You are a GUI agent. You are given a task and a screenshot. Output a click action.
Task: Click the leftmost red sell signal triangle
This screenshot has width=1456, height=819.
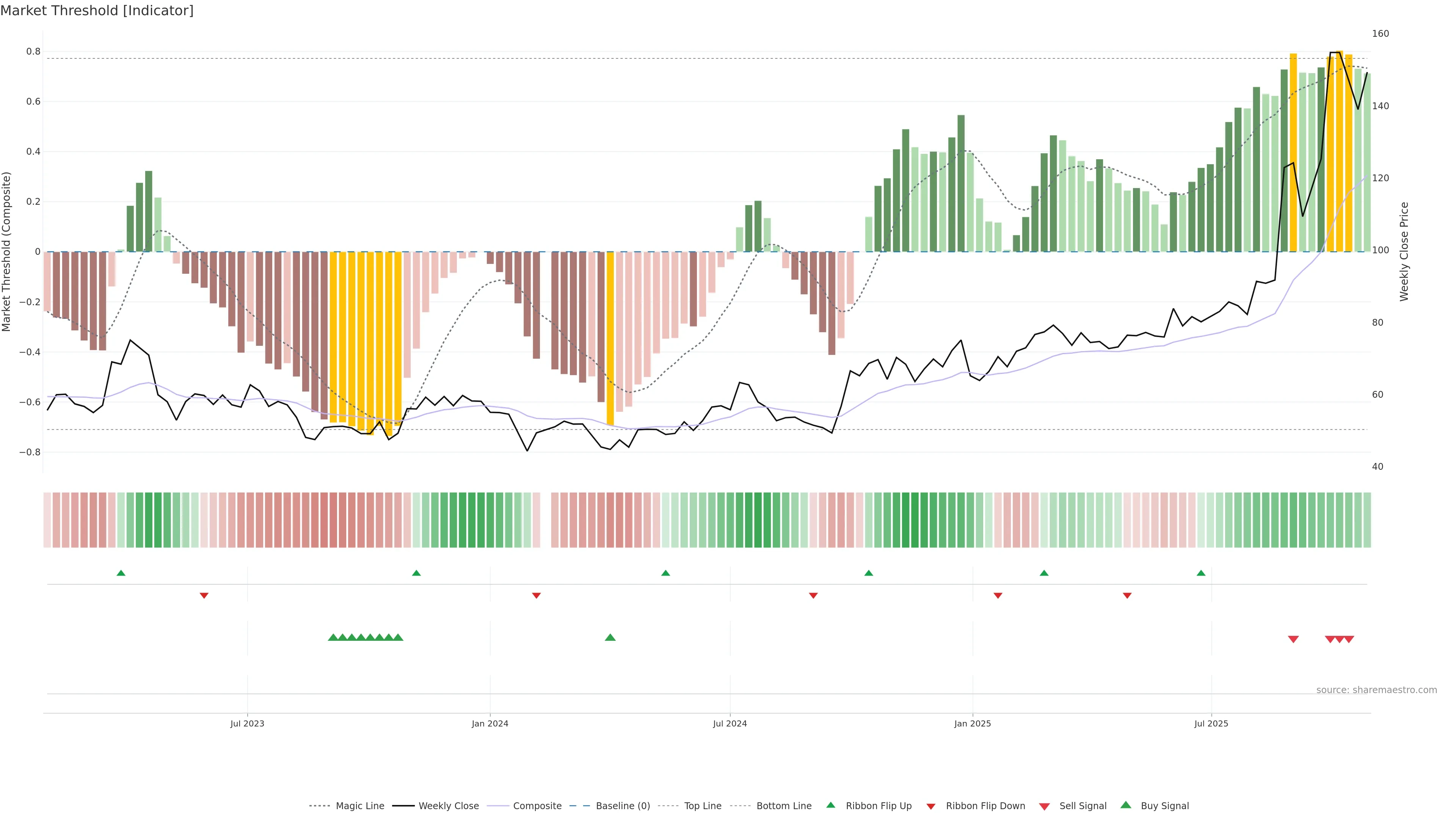tap(1293, 639)
